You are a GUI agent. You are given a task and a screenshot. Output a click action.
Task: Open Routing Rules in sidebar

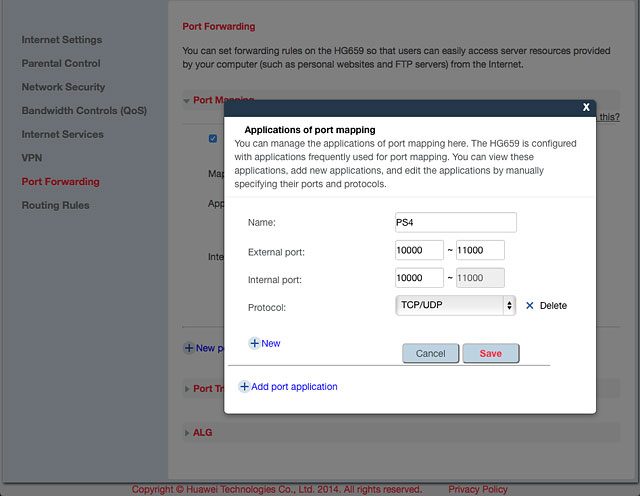[56, 205]
